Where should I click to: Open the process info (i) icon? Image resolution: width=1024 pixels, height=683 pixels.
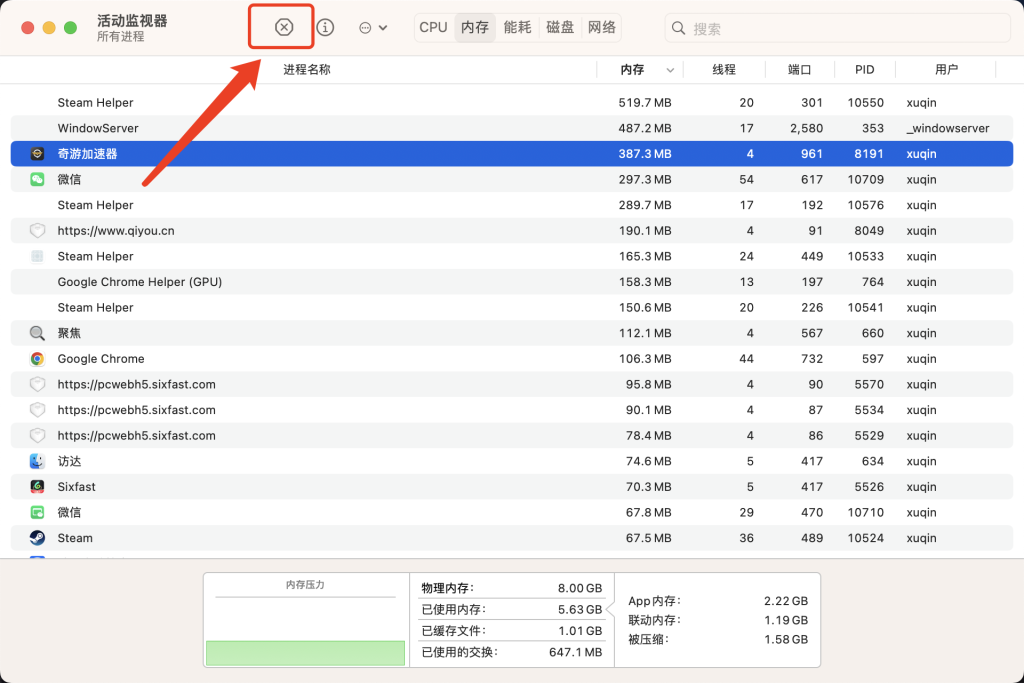click(x=325, y=27)
